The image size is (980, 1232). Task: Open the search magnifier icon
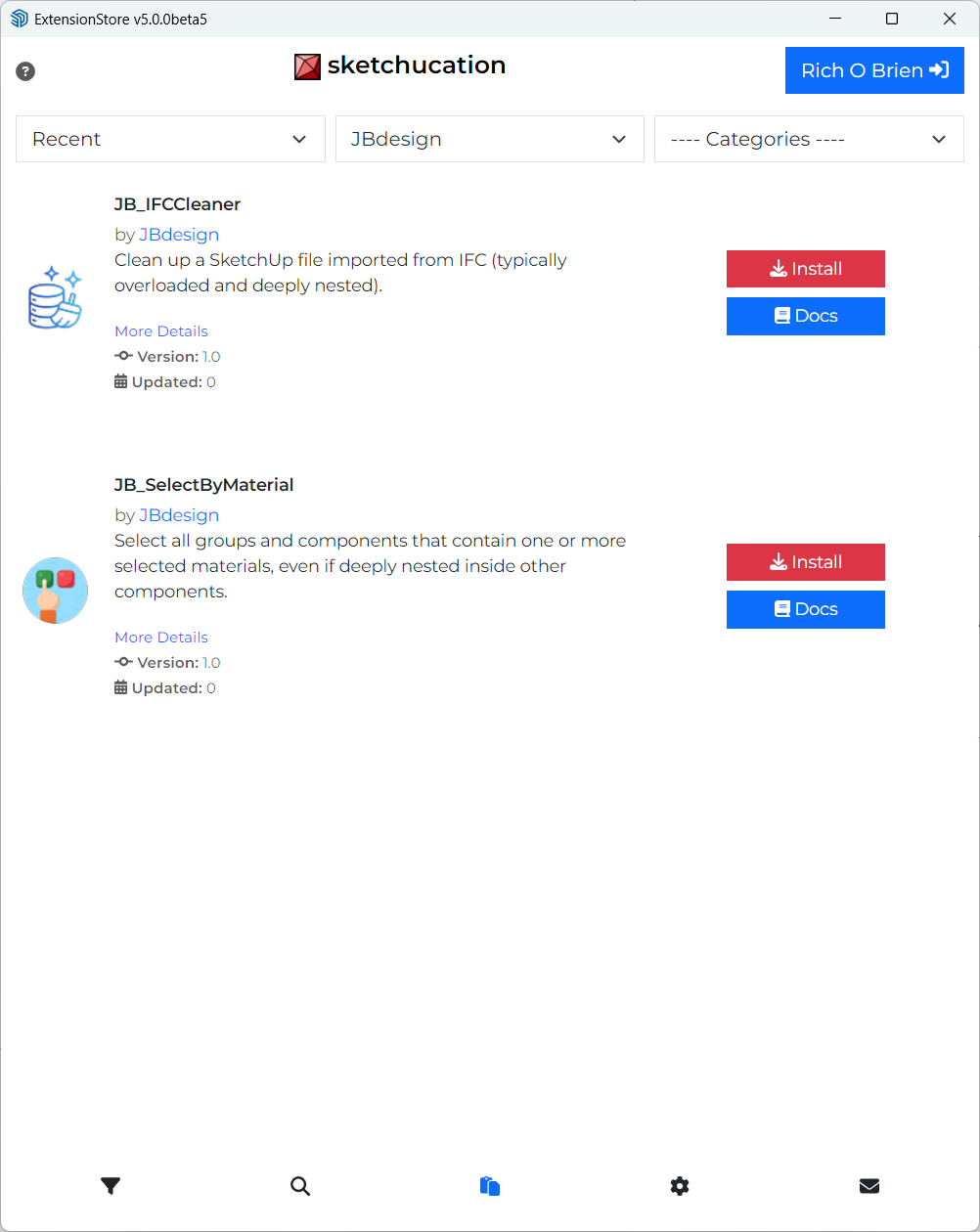300,1186
